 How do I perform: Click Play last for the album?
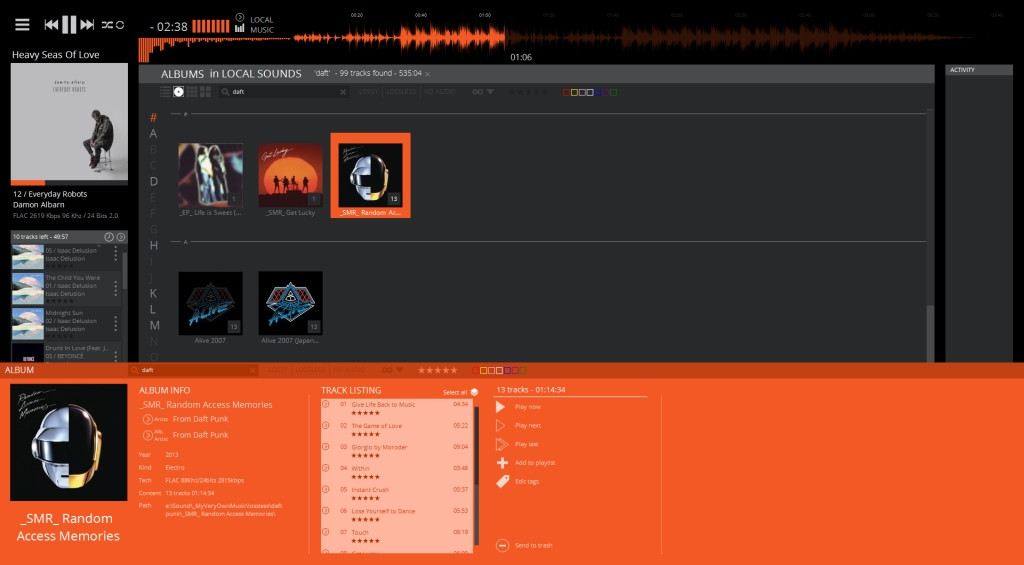tap(517, 444)
